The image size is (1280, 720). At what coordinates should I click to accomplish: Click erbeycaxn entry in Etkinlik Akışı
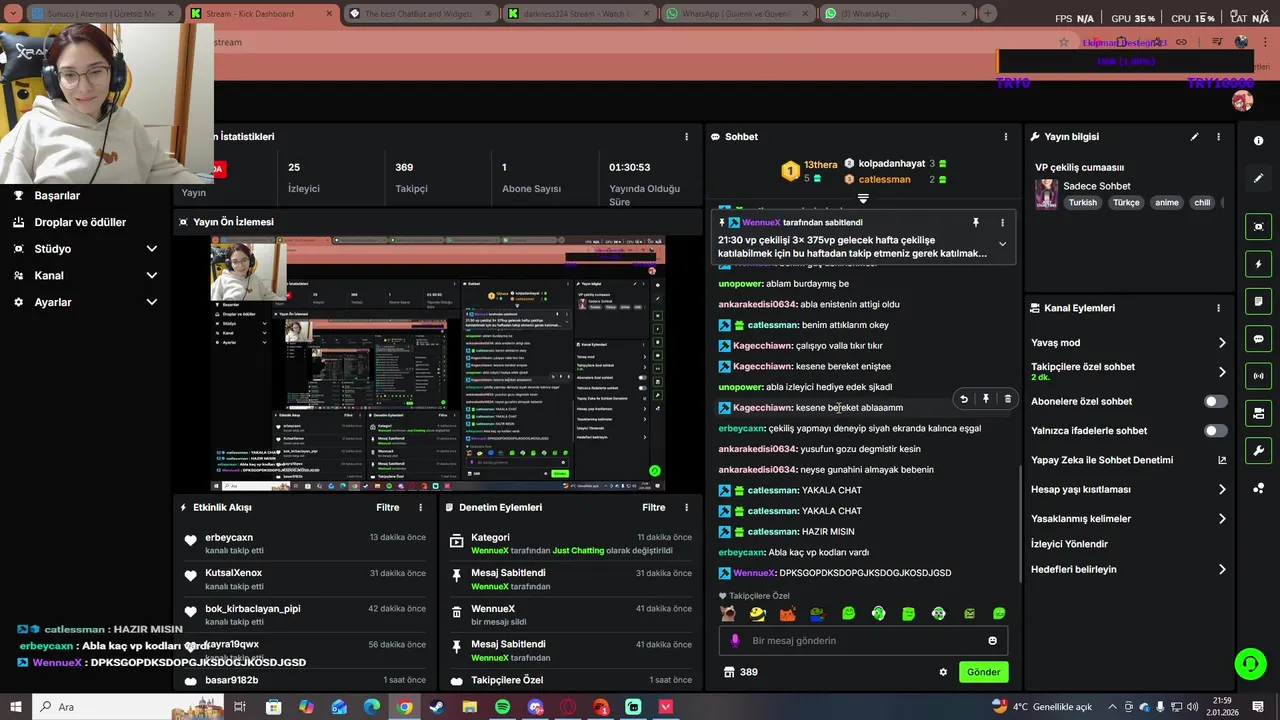pos(302,544)
